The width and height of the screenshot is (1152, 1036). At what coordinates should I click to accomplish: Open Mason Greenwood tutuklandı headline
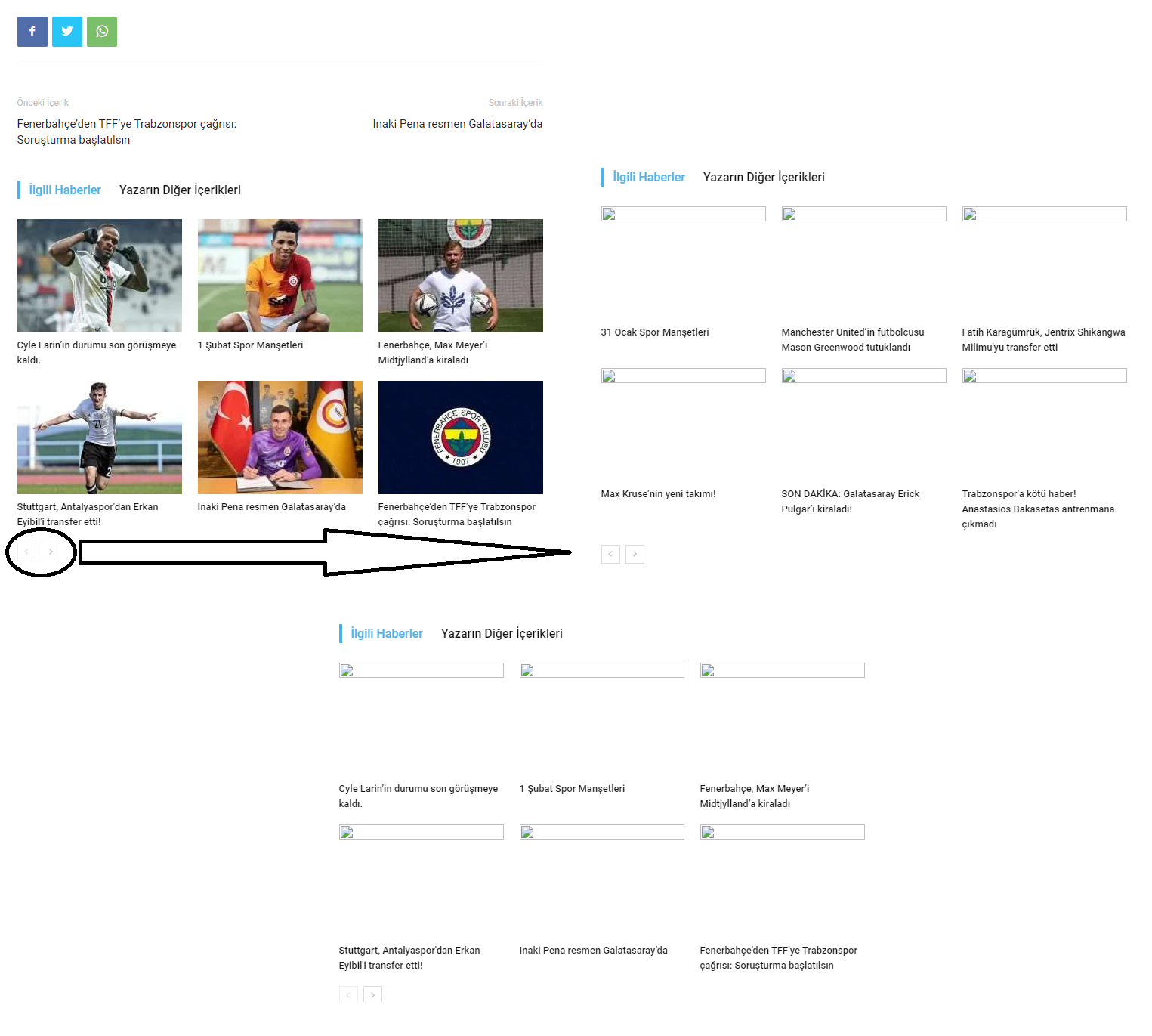tap(853, 340)
